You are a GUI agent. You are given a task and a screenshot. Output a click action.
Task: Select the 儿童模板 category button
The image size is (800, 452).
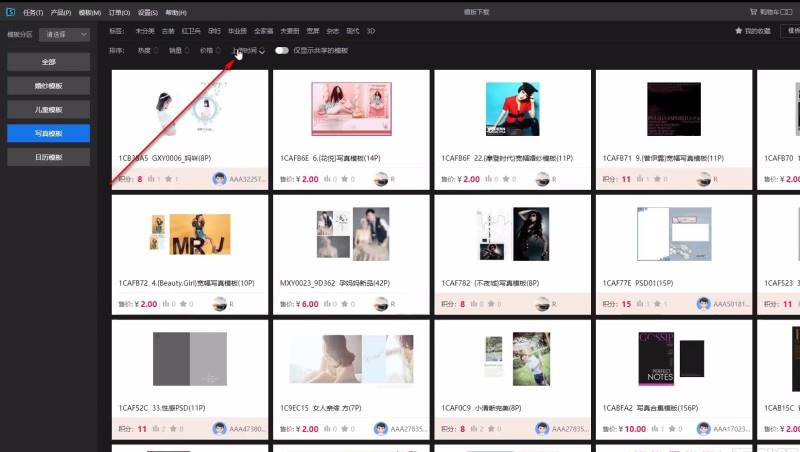click(x=48, y=110)
